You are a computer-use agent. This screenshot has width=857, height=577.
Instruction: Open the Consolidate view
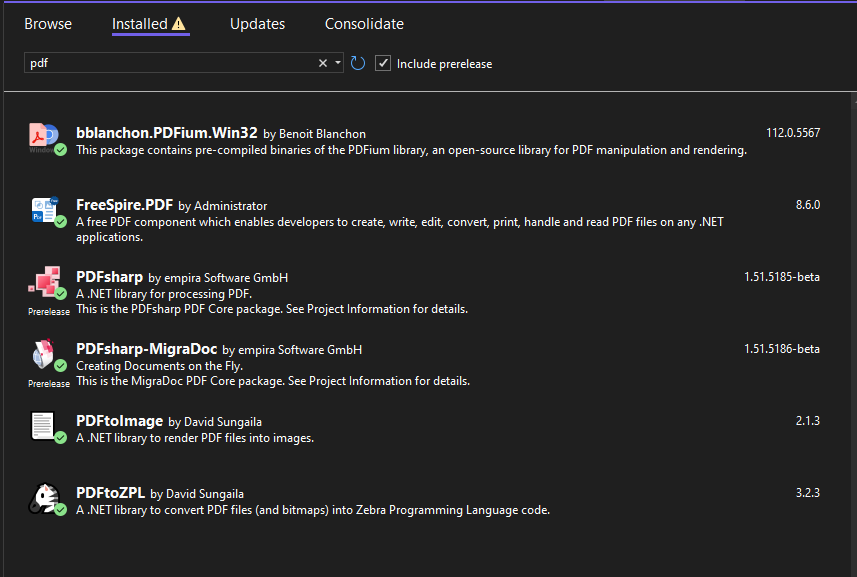pyautogui.click(x=364, y=23)
